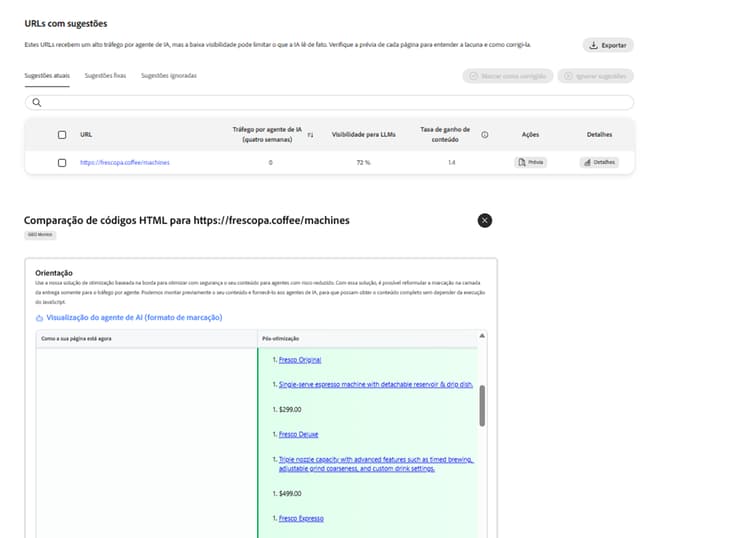
Task: Switch to Sugestões atuais tab
Action: click(47, 76)
